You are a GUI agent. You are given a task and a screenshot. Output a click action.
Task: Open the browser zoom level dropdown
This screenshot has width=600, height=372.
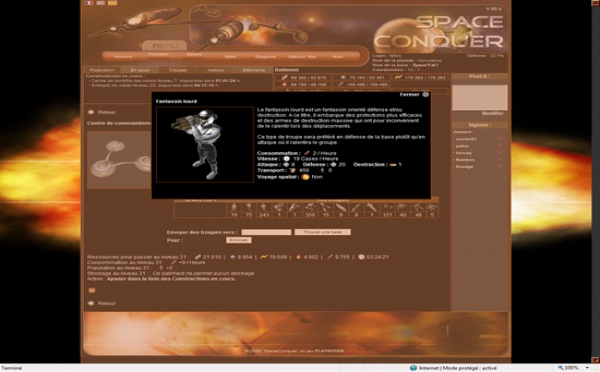[x=587, y=368]
